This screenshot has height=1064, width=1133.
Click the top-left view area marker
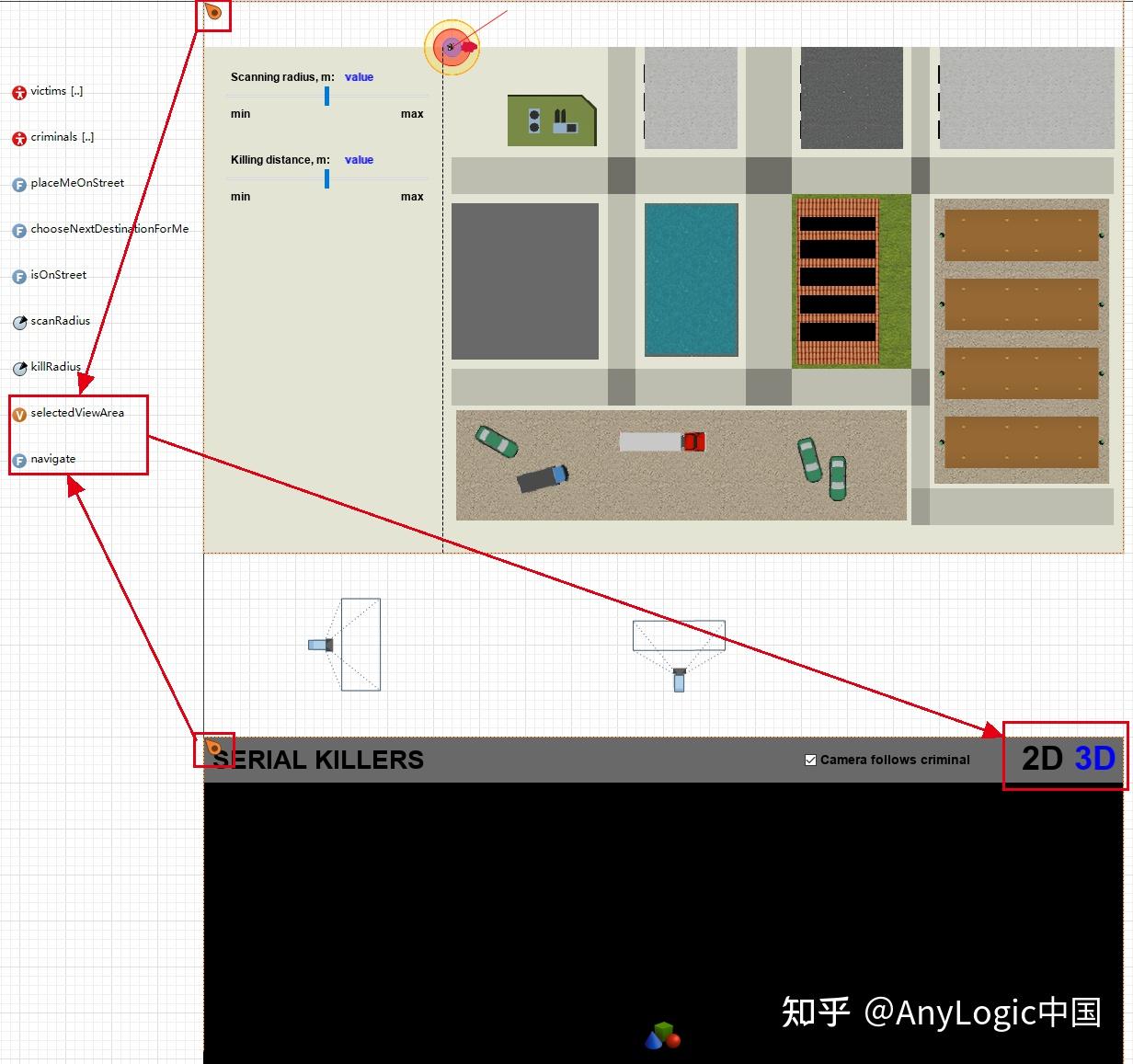pos(212,13)
